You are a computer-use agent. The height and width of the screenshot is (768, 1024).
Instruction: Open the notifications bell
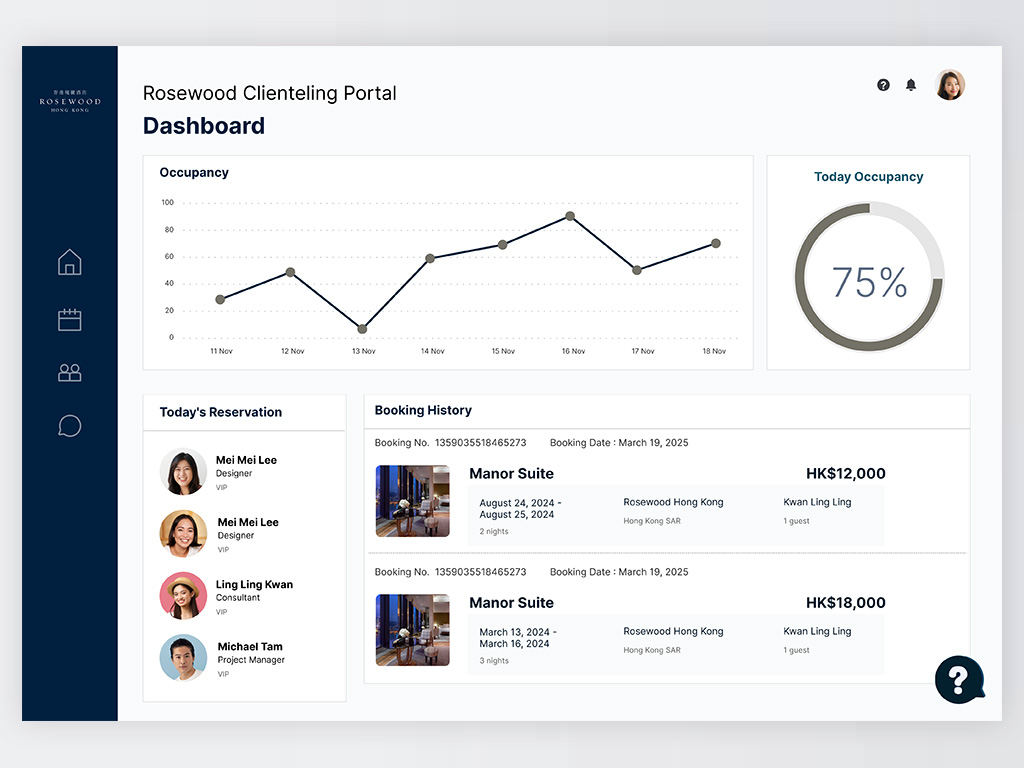point(911,85)
